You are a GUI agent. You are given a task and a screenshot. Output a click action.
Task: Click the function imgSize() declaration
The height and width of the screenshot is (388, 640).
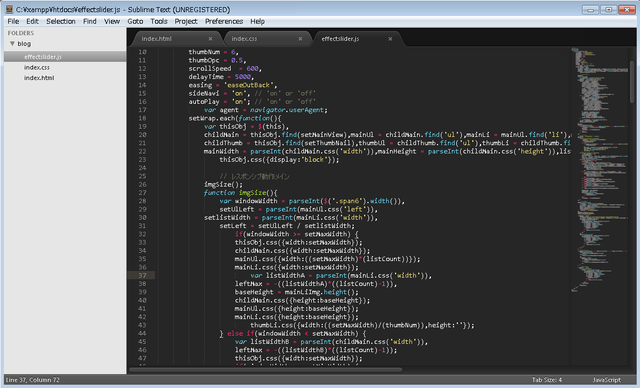tap(240, 193)
